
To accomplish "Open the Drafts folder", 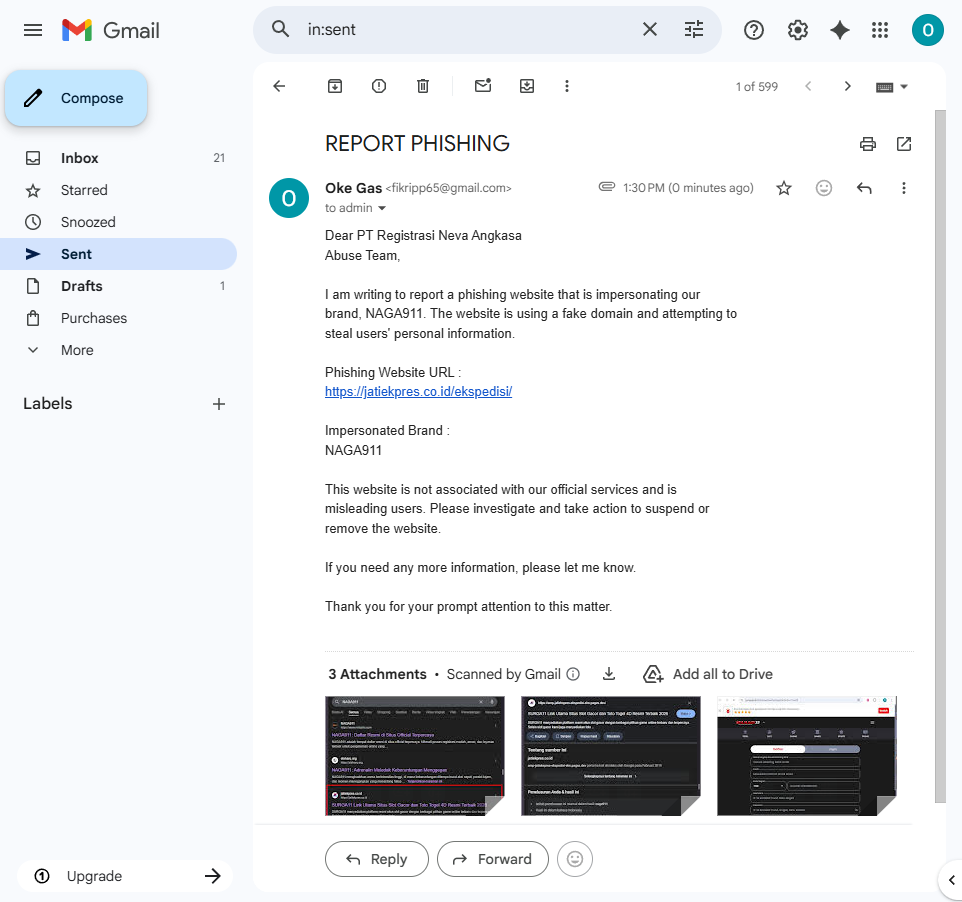I will (x=118, y=286).
